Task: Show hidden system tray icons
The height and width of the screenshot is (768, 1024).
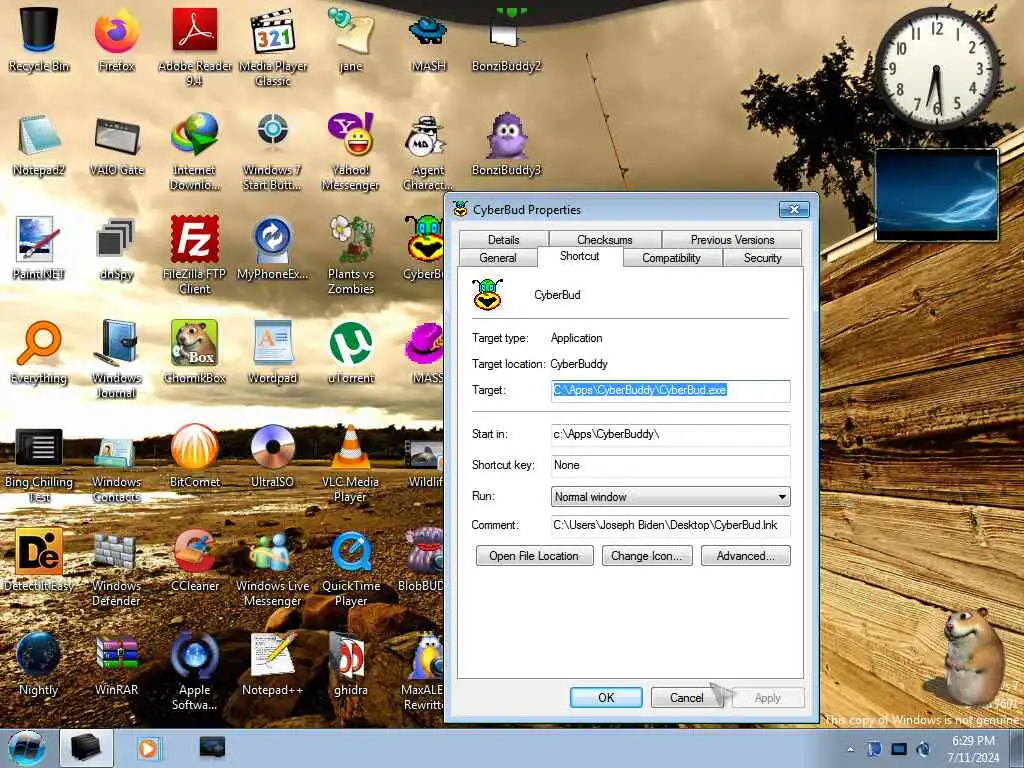Action: [x=850, y=750]
